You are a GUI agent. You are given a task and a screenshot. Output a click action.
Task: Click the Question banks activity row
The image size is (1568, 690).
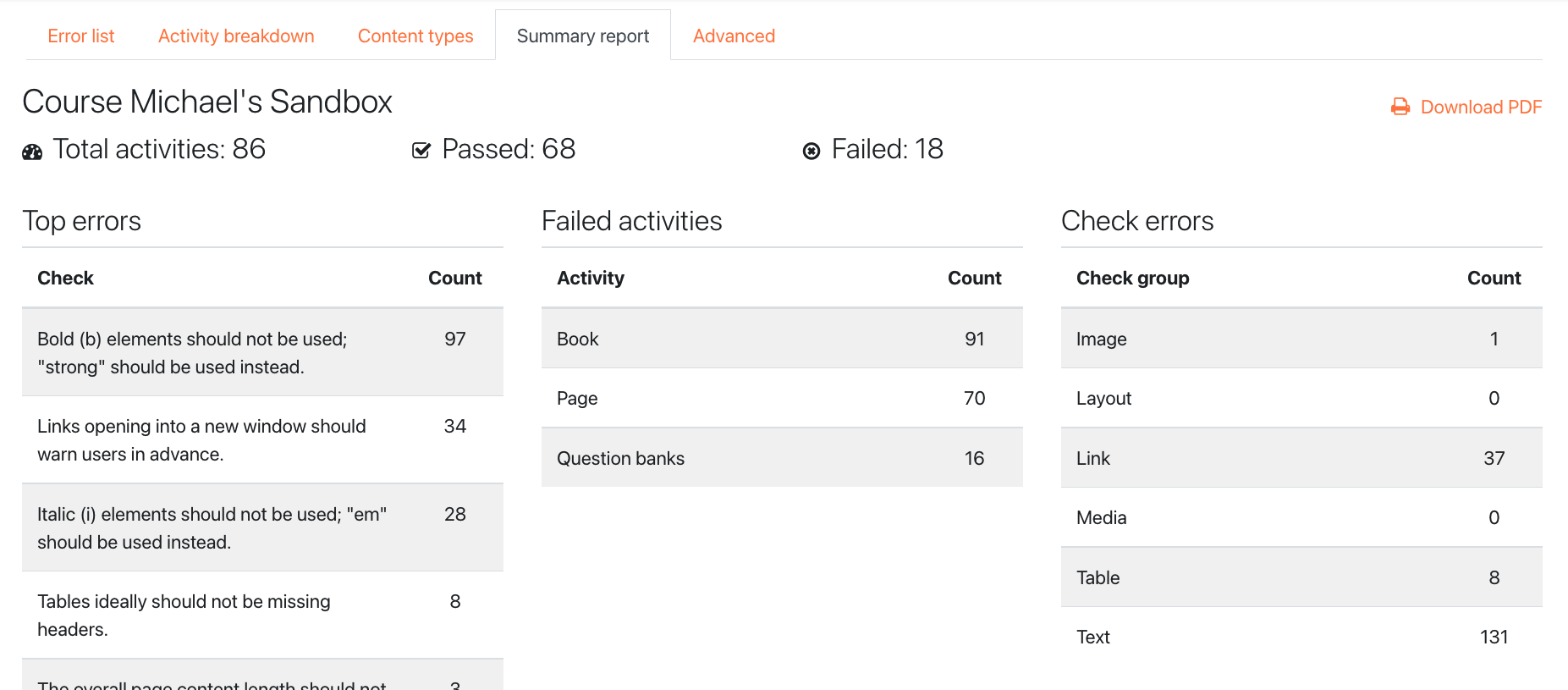782,458
